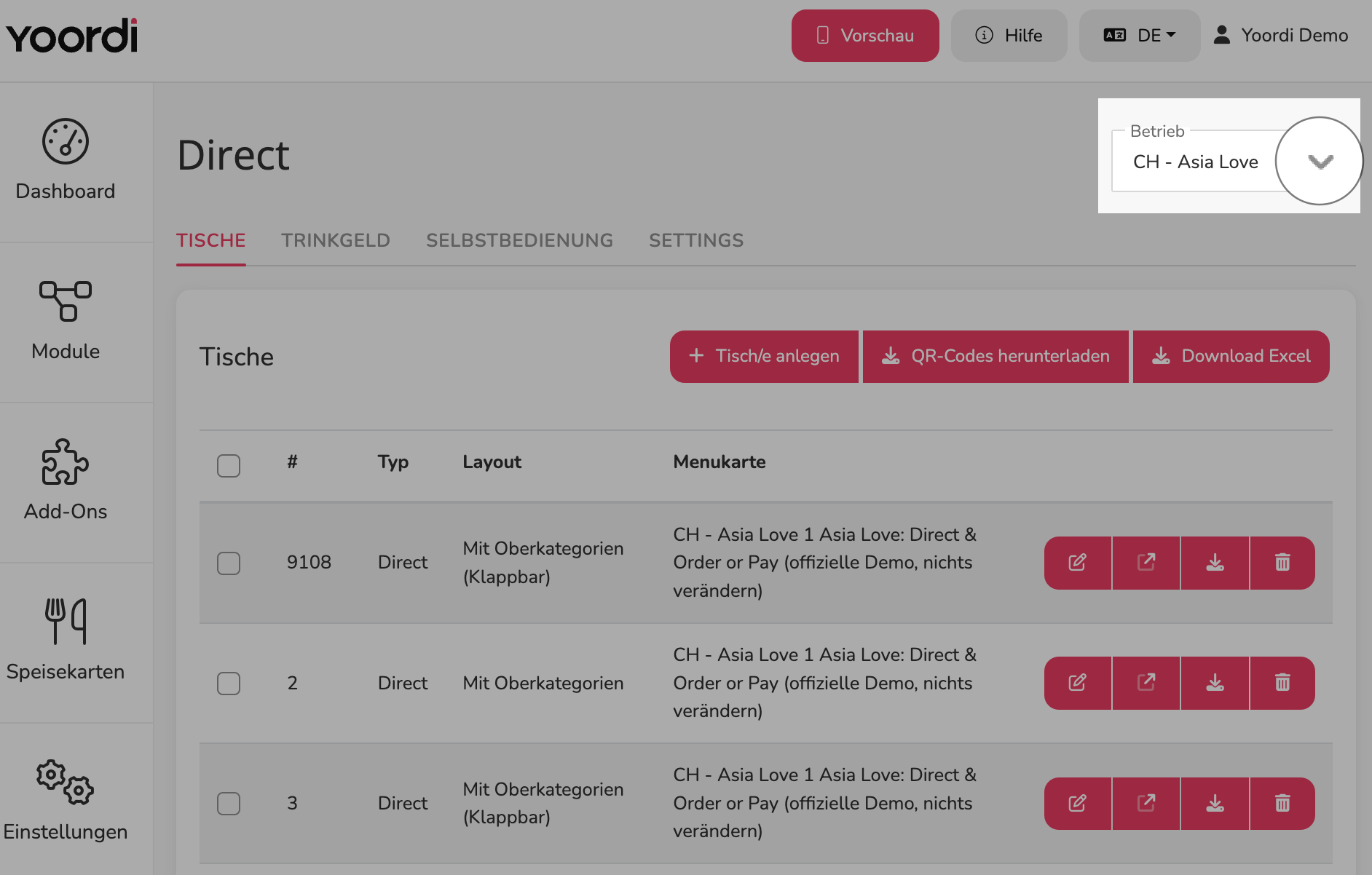This screenshot has height=875, width=1372.
Task: Open Speisekarten fork and knife icon
Action: (66, 621)
